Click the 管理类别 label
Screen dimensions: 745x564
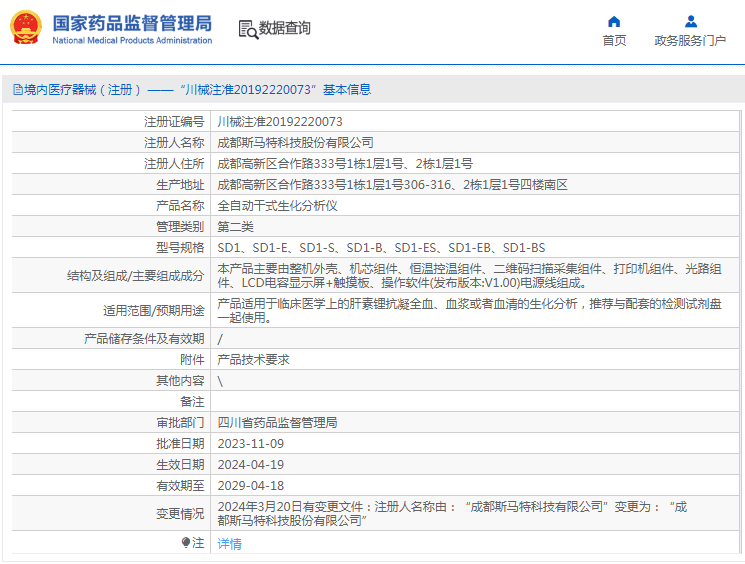pos(180,227)
